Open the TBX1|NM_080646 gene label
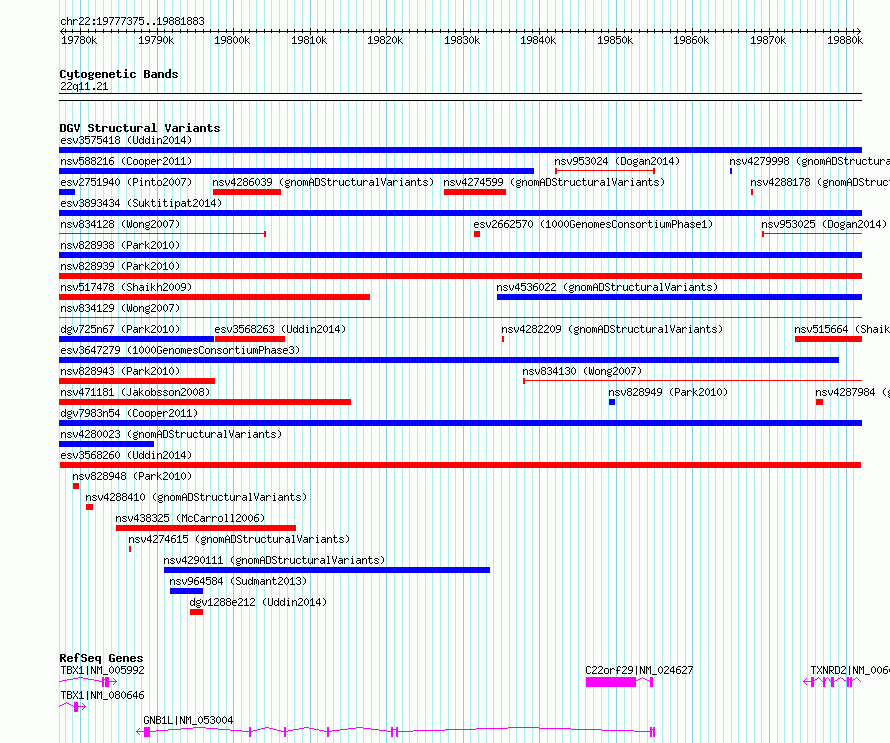890x743 pixels. tap(102, 695)
